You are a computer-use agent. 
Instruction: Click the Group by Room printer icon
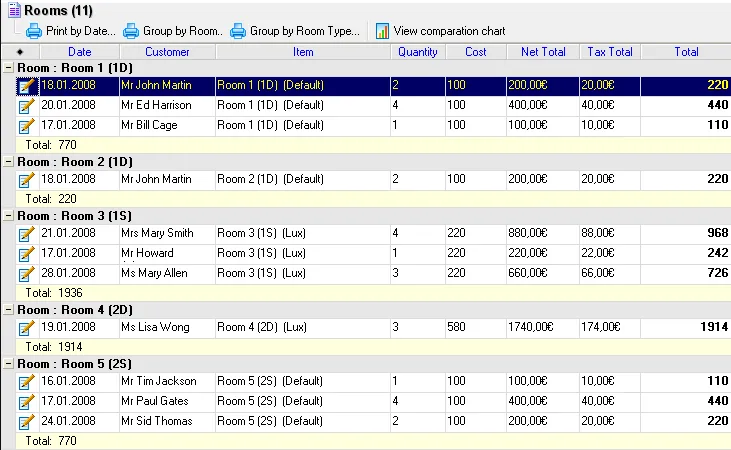pyautogui.click(x=131, y=31)
